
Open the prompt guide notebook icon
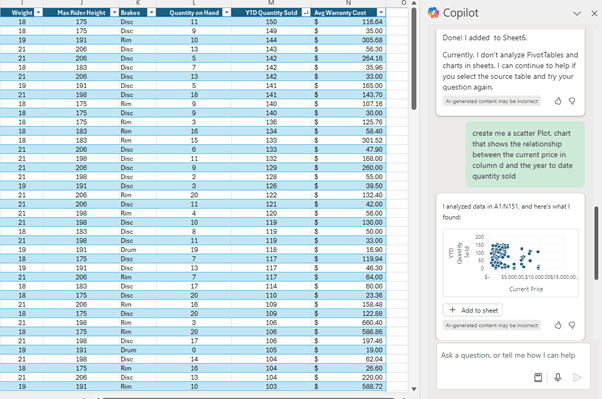(538, 377)
